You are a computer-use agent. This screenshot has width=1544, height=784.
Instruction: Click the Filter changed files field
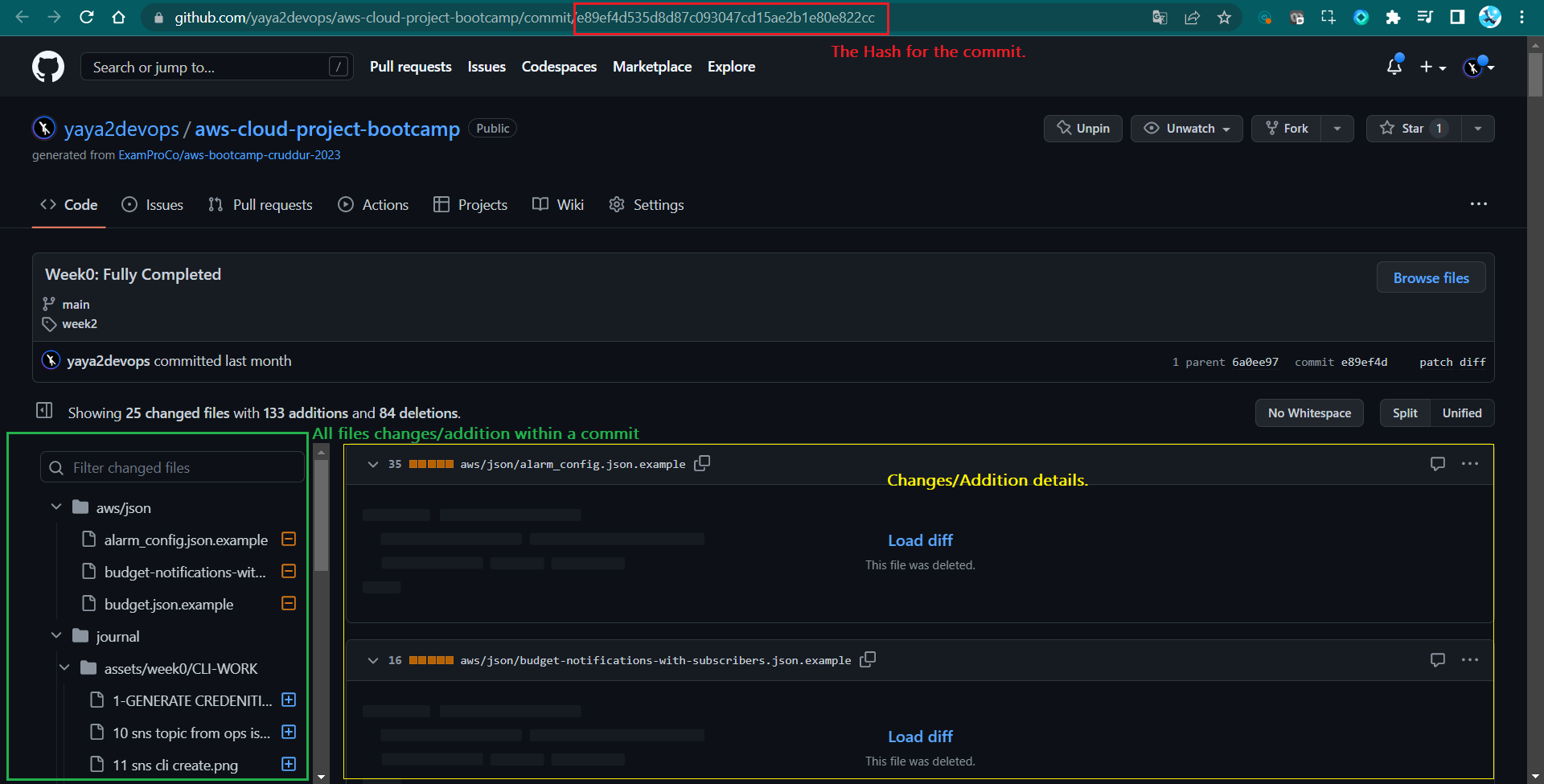point(172,467)
